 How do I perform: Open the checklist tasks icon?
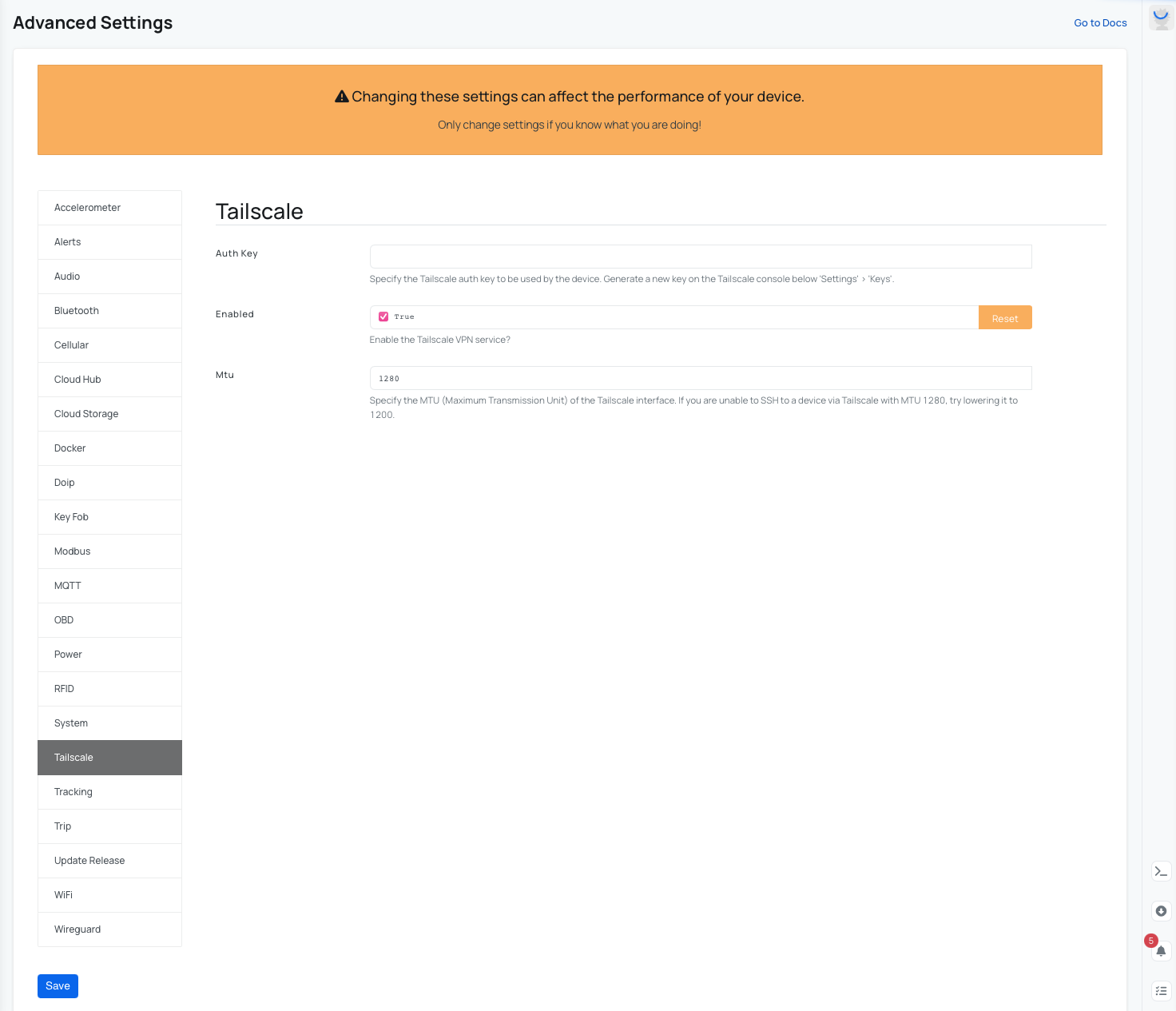tap(1161, 991)
